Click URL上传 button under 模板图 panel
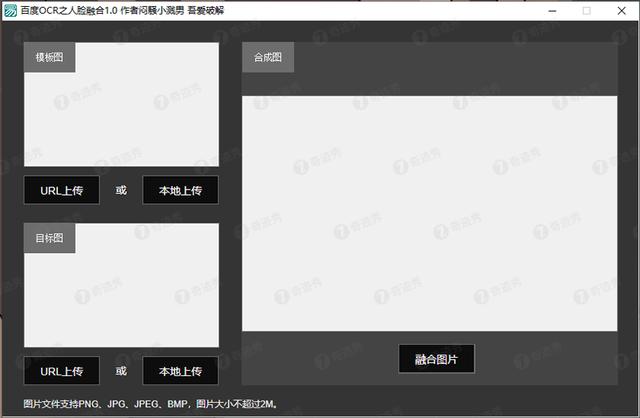 [62, 190]
